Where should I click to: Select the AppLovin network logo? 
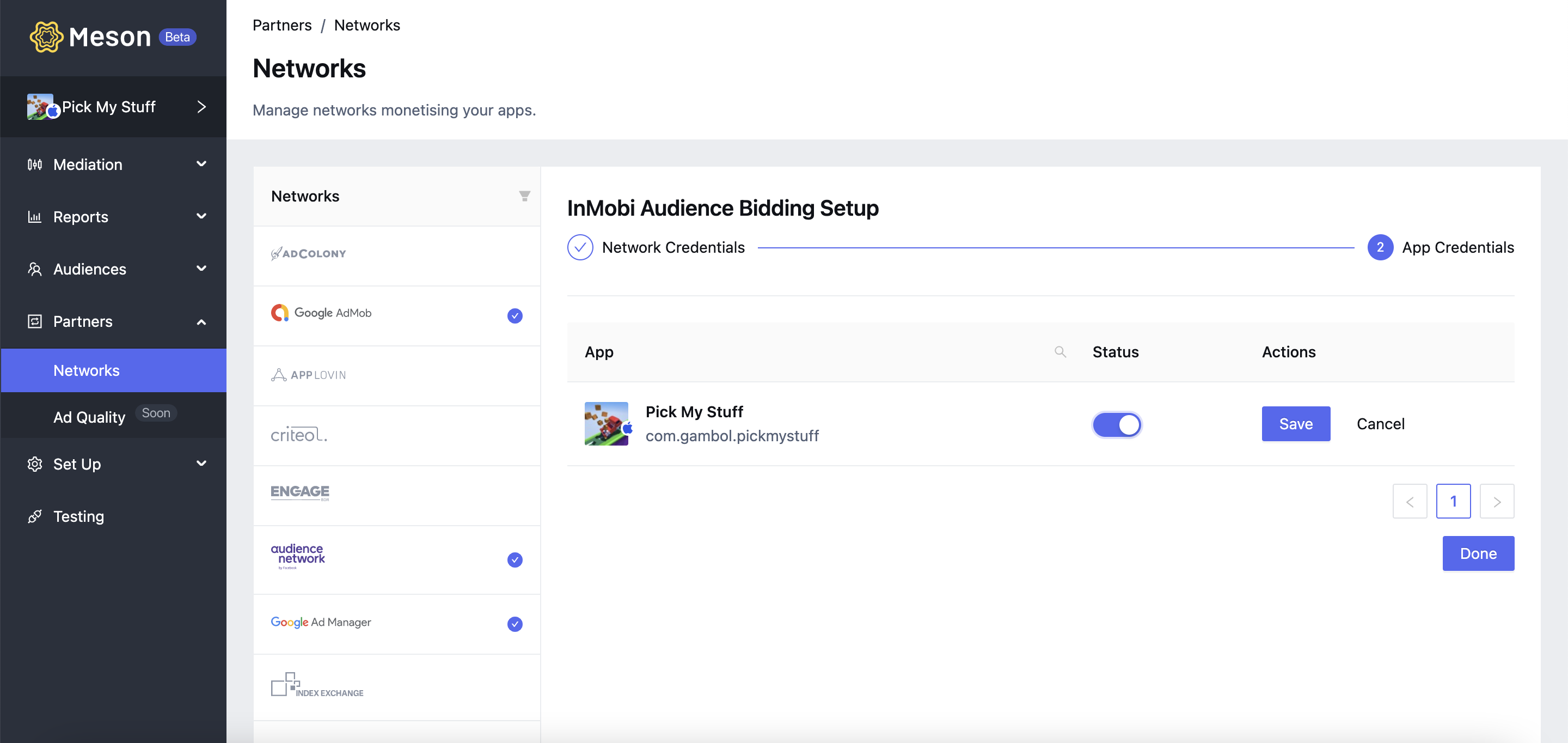point(308,375)
